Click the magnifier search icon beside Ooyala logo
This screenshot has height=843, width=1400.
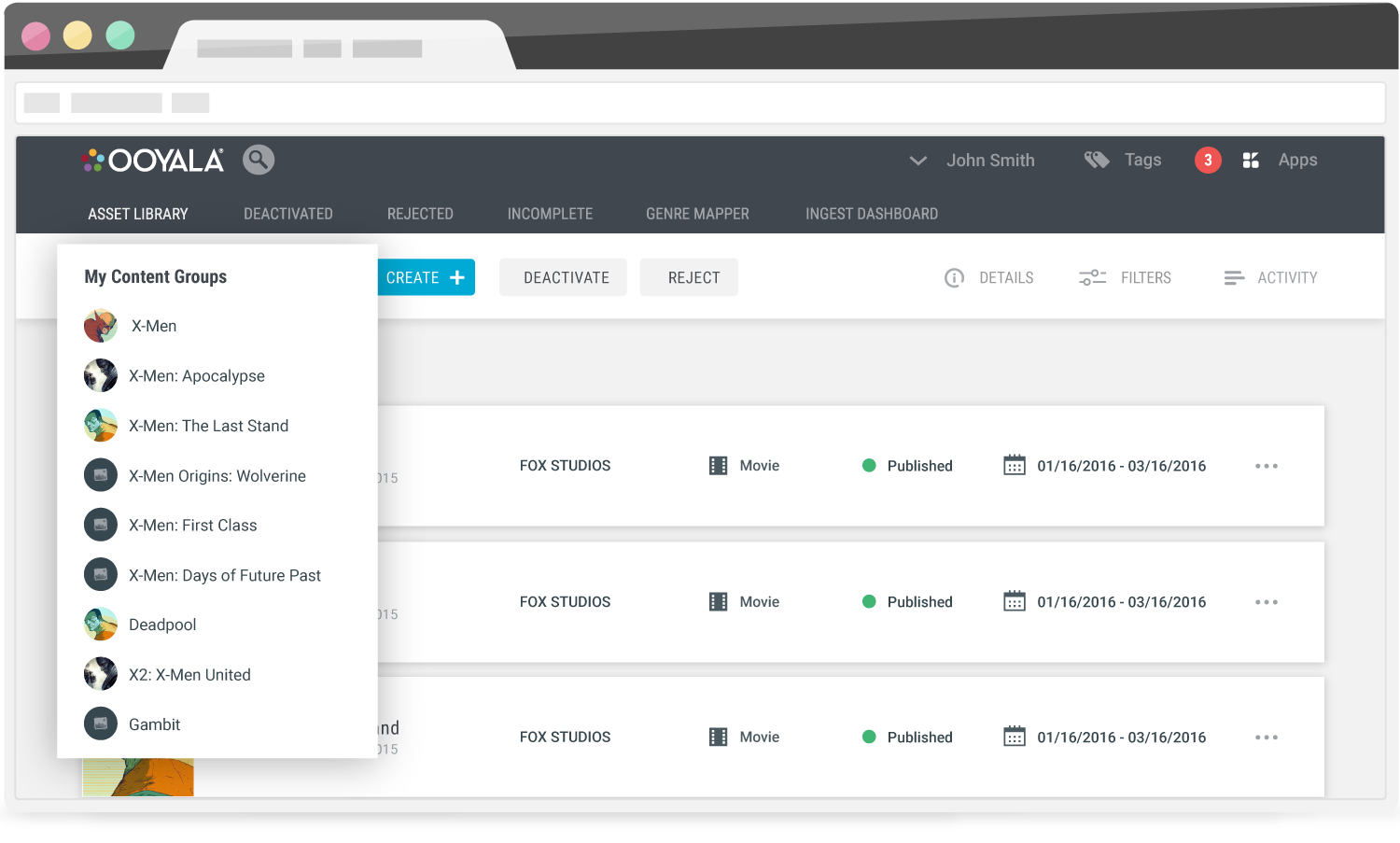(259, 160)
